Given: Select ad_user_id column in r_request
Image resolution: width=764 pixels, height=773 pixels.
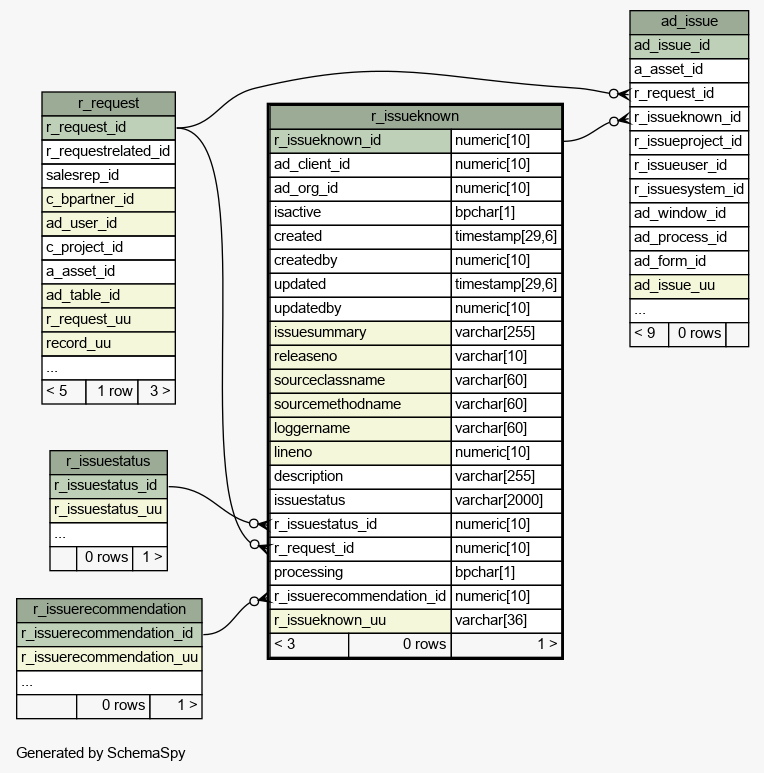Looking at the screenshot, I should (x=108, y=224).
